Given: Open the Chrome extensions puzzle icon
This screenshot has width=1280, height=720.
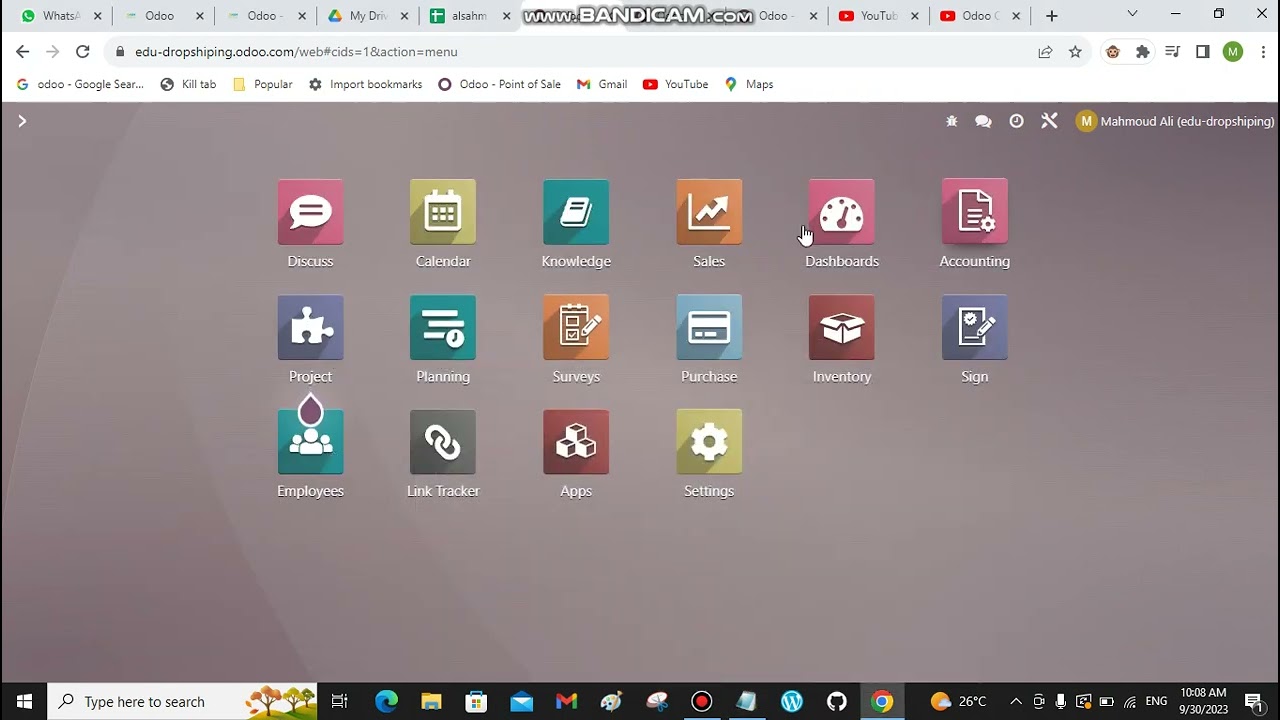Looking at the screenshot, I should coord(1143,52).
